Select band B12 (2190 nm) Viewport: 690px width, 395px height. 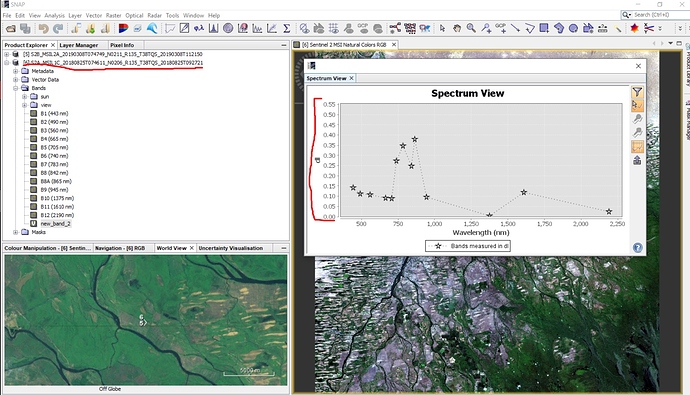(57, 215)
